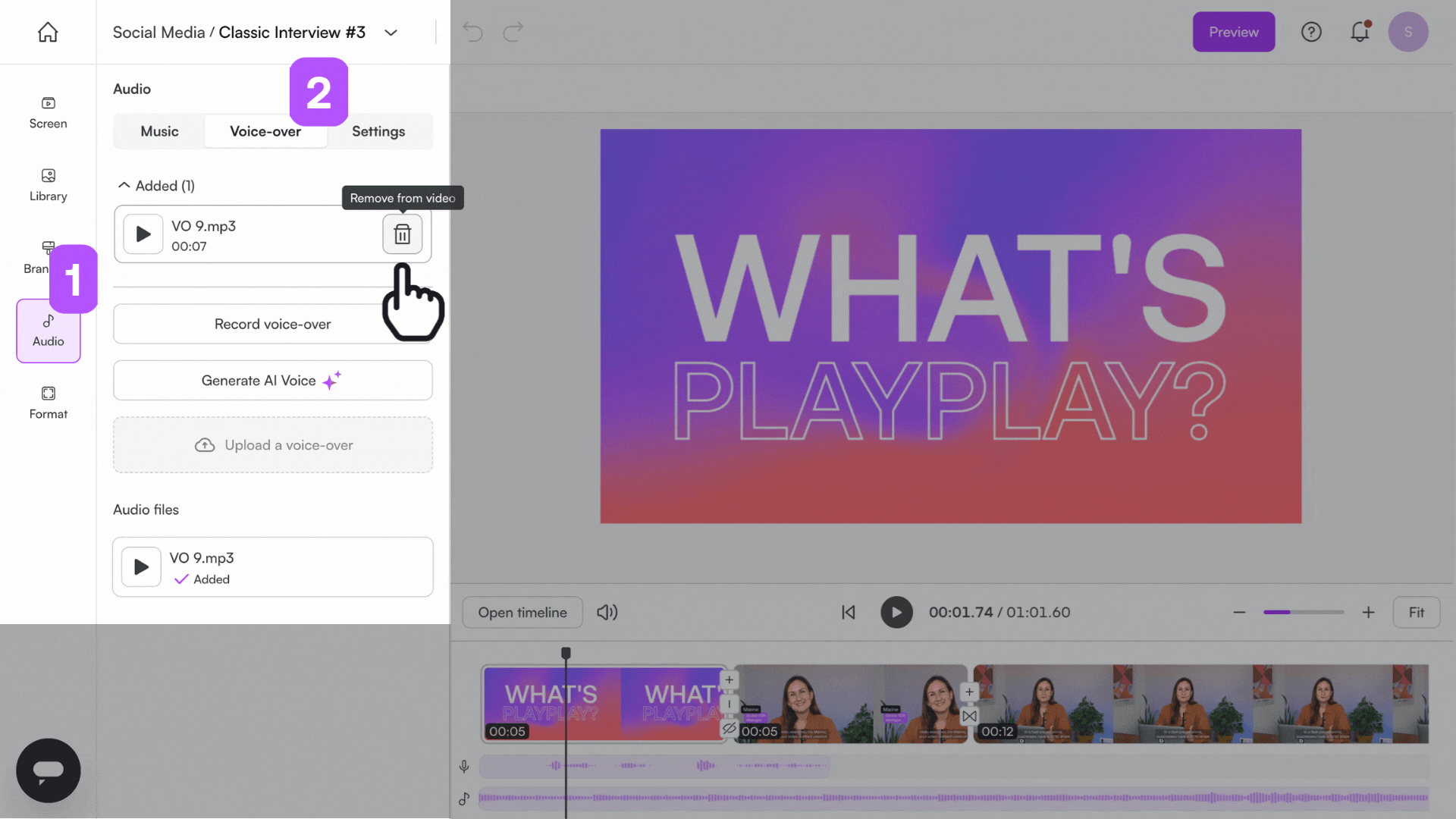Viewport: 1456px width, 819px height.
Task: Click the undo arrow
Action: pyautogui.click(x=472, y=32)
